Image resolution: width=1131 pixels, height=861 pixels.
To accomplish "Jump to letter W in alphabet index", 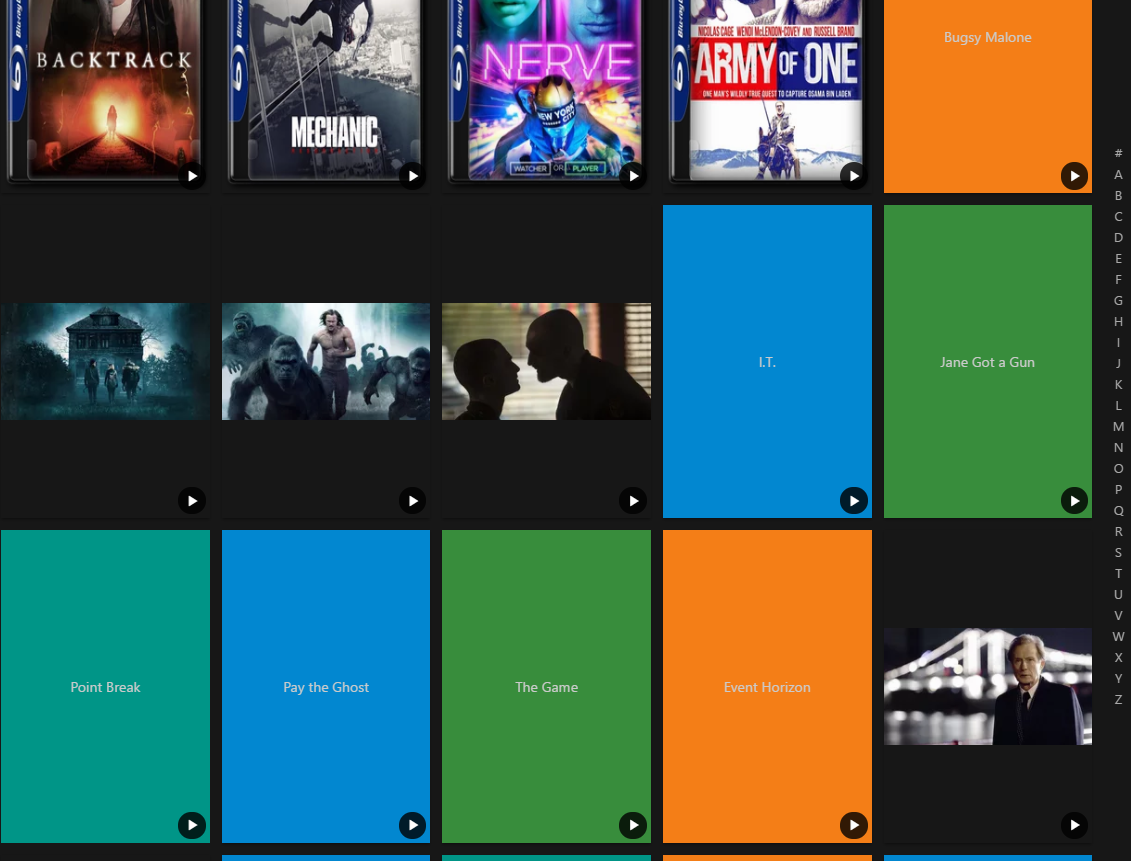I will (x=1118, y=636).
